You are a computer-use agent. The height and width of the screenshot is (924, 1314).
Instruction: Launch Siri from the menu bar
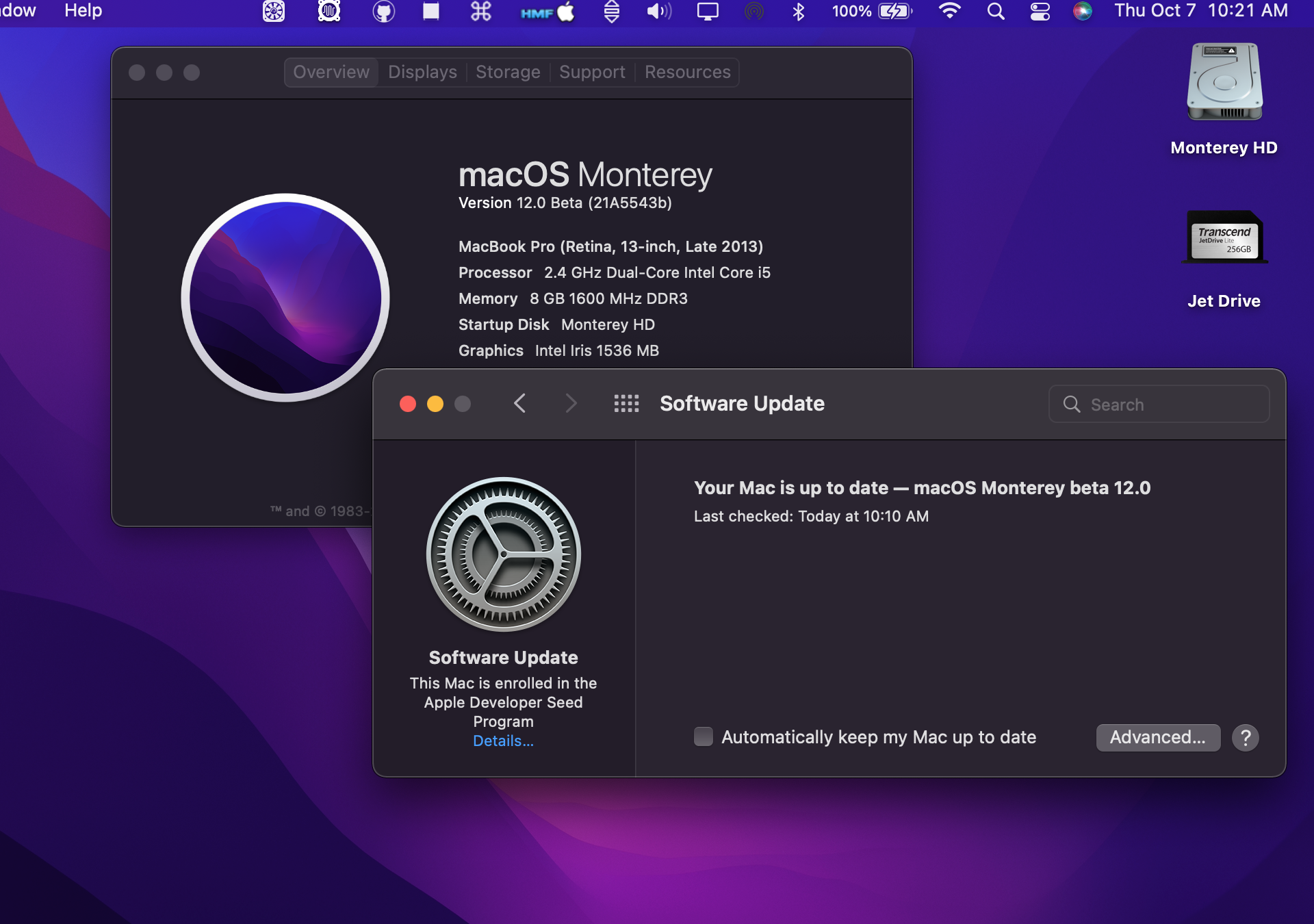click(x=1082, y=11)
